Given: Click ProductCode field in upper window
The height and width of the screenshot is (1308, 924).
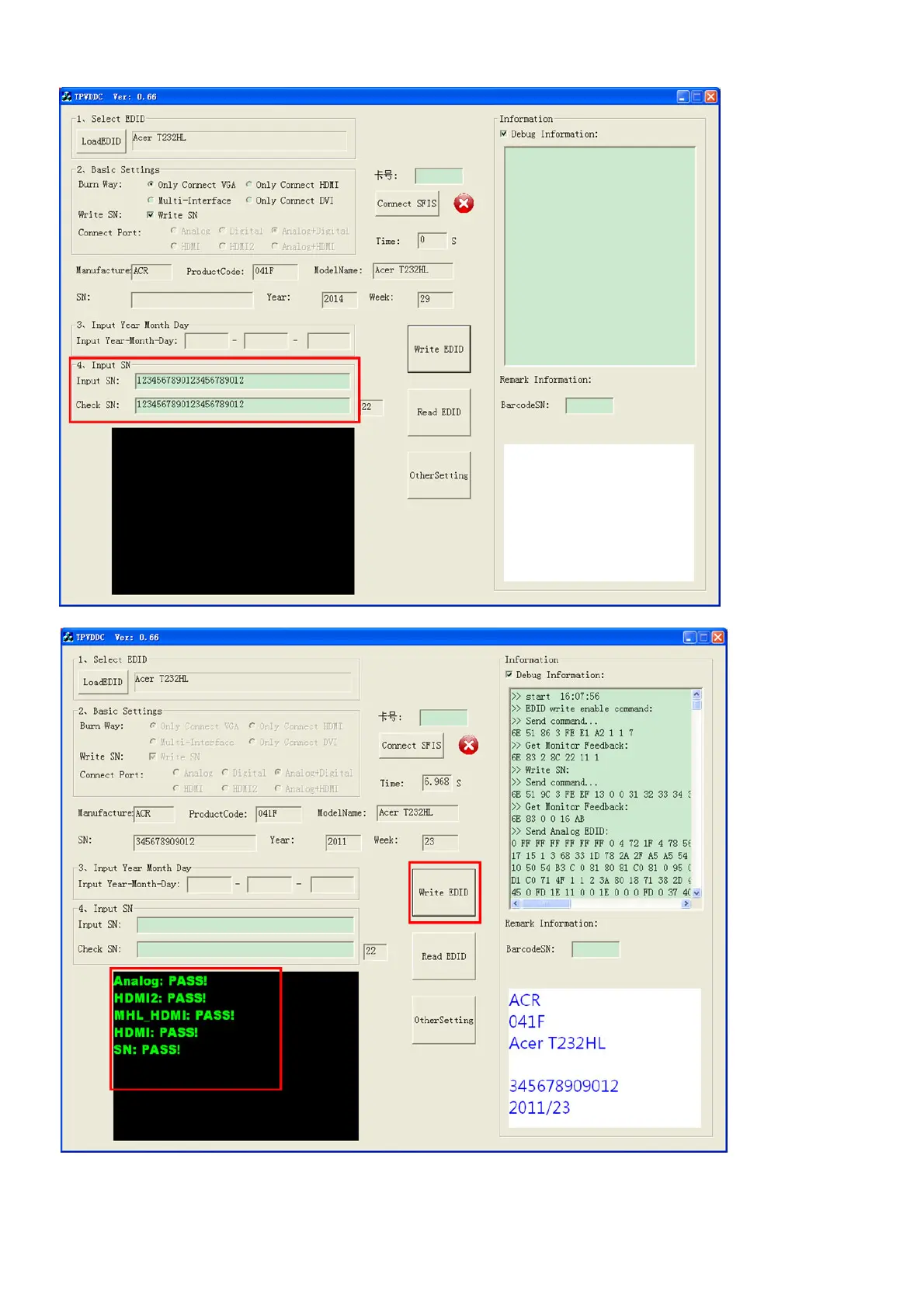Looking at the screenshot, I should (276, 271).
